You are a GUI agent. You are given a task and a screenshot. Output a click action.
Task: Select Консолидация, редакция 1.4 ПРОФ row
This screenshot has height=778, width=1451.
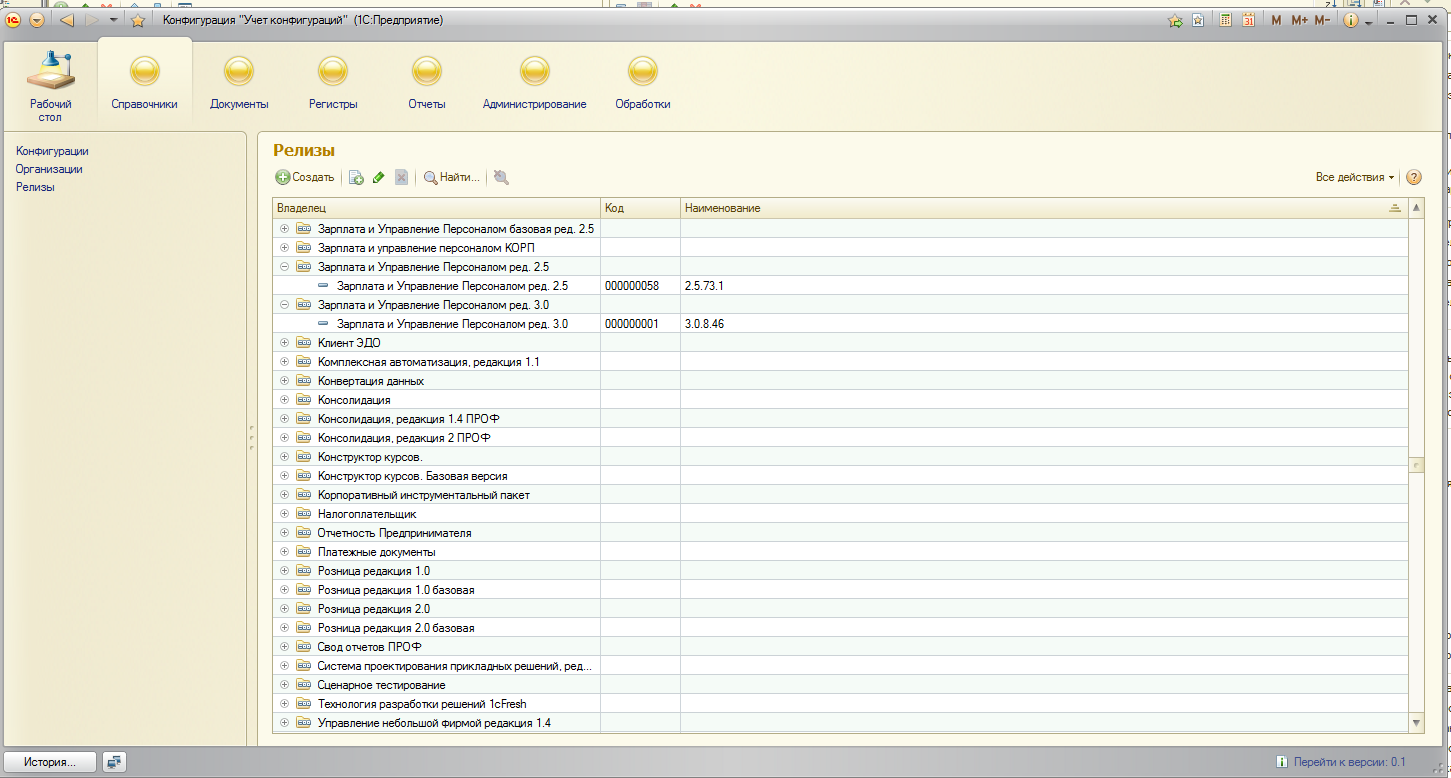click(839, 419)
